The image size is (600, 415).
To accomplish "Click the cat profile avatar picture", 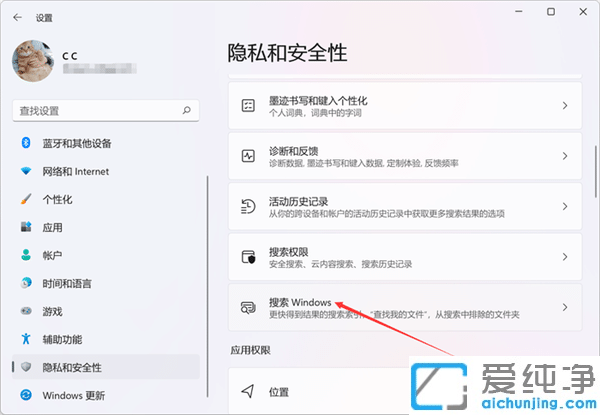I will click(x=33, y=61).
